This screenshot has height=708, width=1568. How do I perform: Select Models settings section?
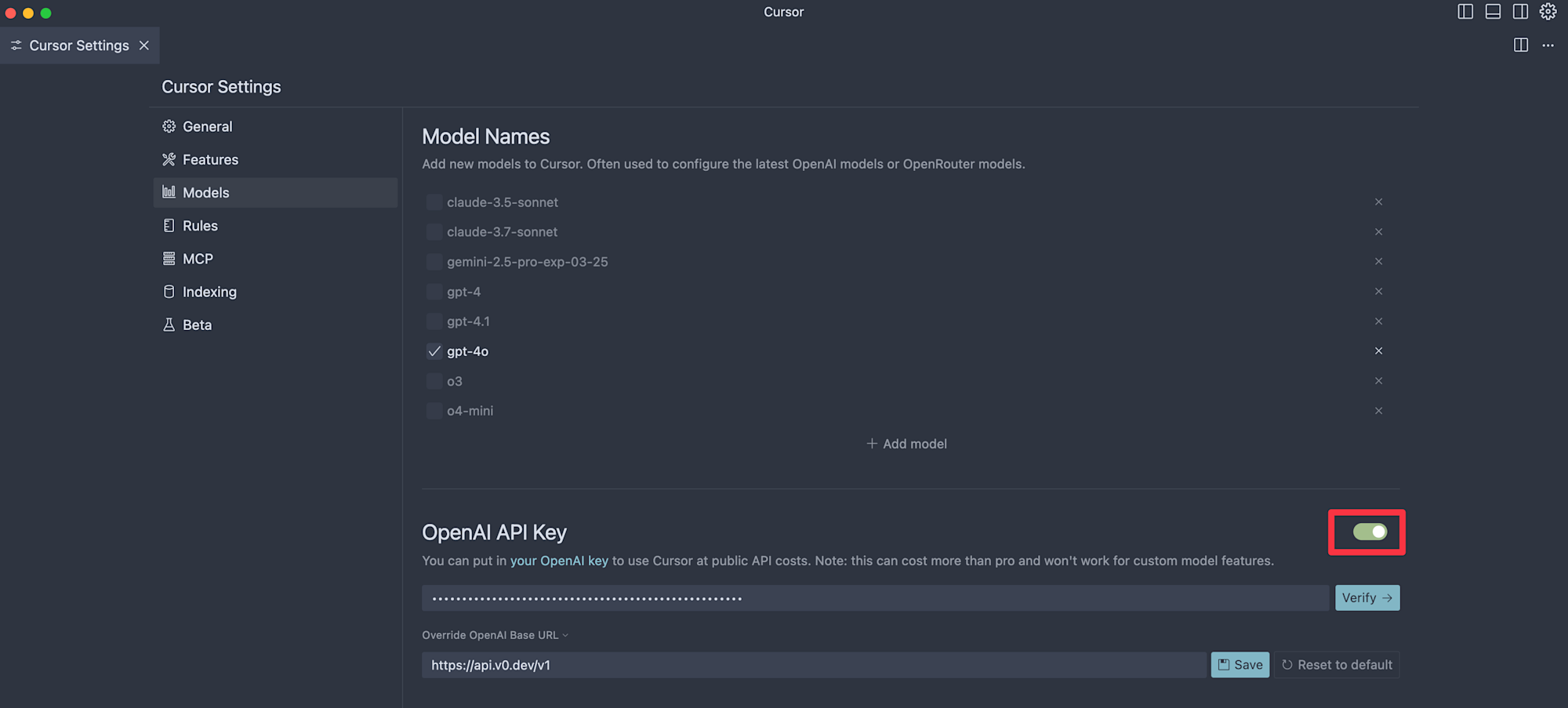click(275, 193)
